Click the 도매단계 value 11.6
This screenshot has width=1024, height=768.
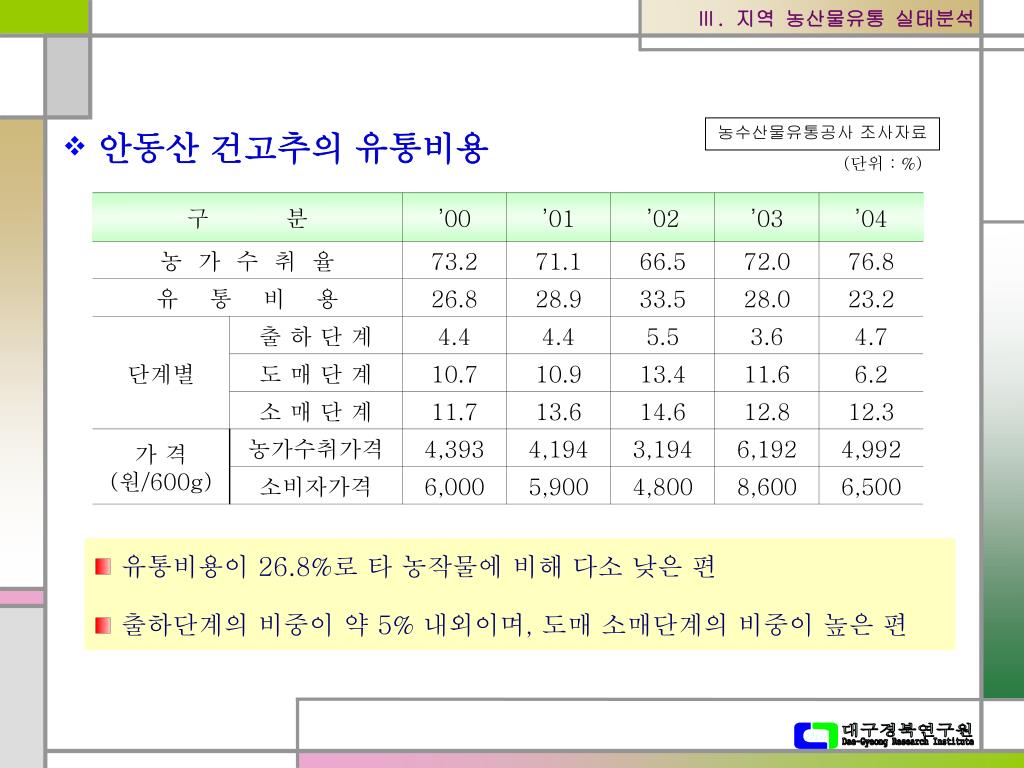[767, 374]
